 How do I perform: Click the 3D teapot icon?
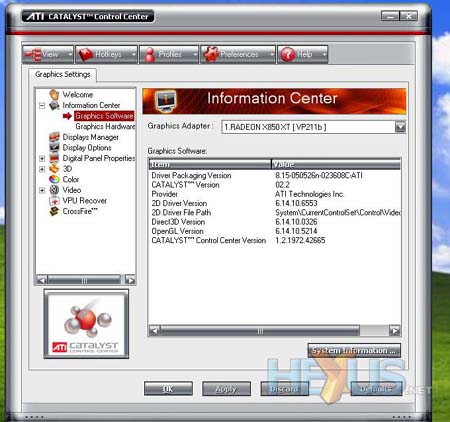click(54, 169)
